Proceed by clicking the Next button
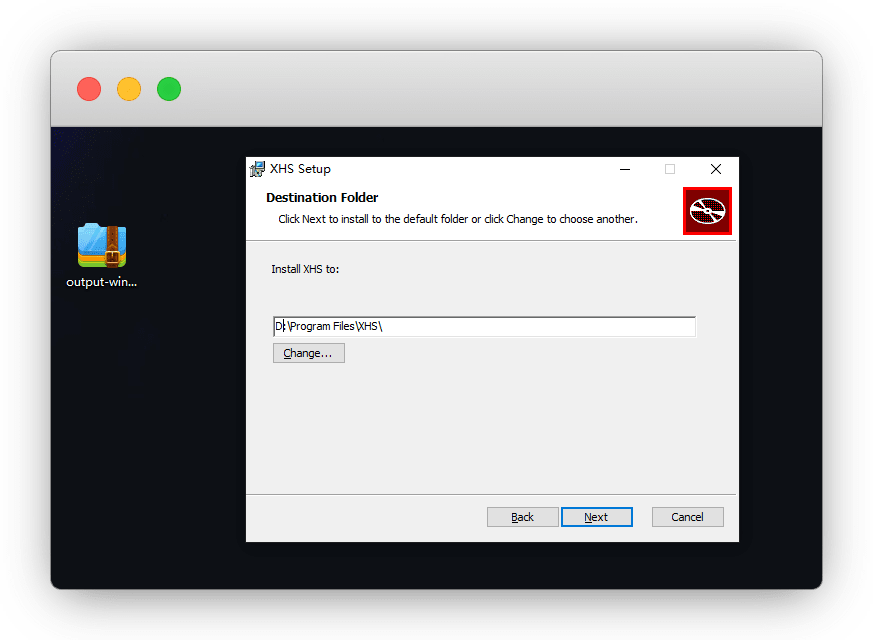The height and width of the screenshot is (640, 873). (596, 517)
